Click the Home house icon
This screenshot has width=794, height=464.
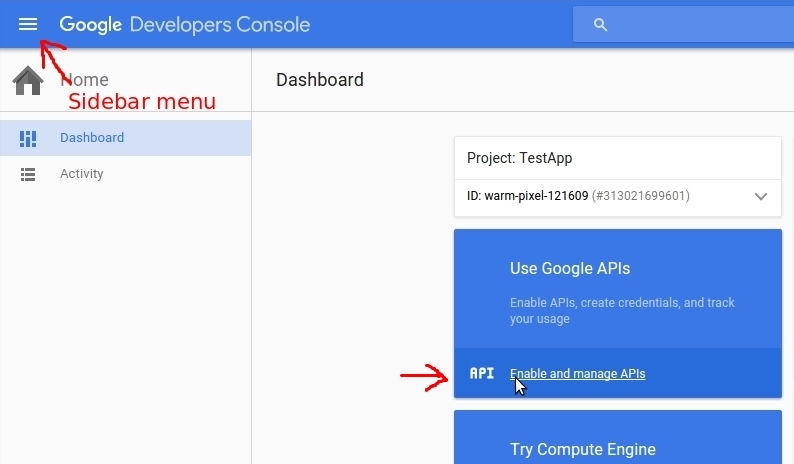tap(28, 80)
